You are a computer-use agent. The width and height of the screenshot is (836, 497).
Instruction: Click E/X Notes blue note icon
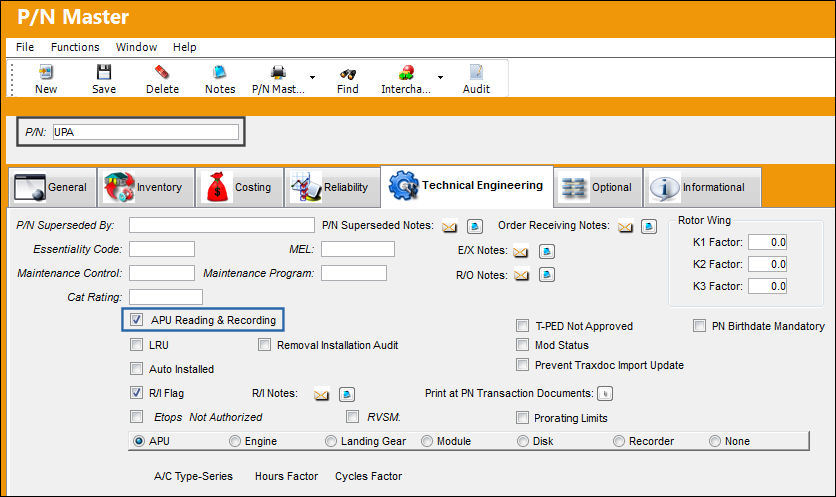pyautogui.click(x=546, y=251)
